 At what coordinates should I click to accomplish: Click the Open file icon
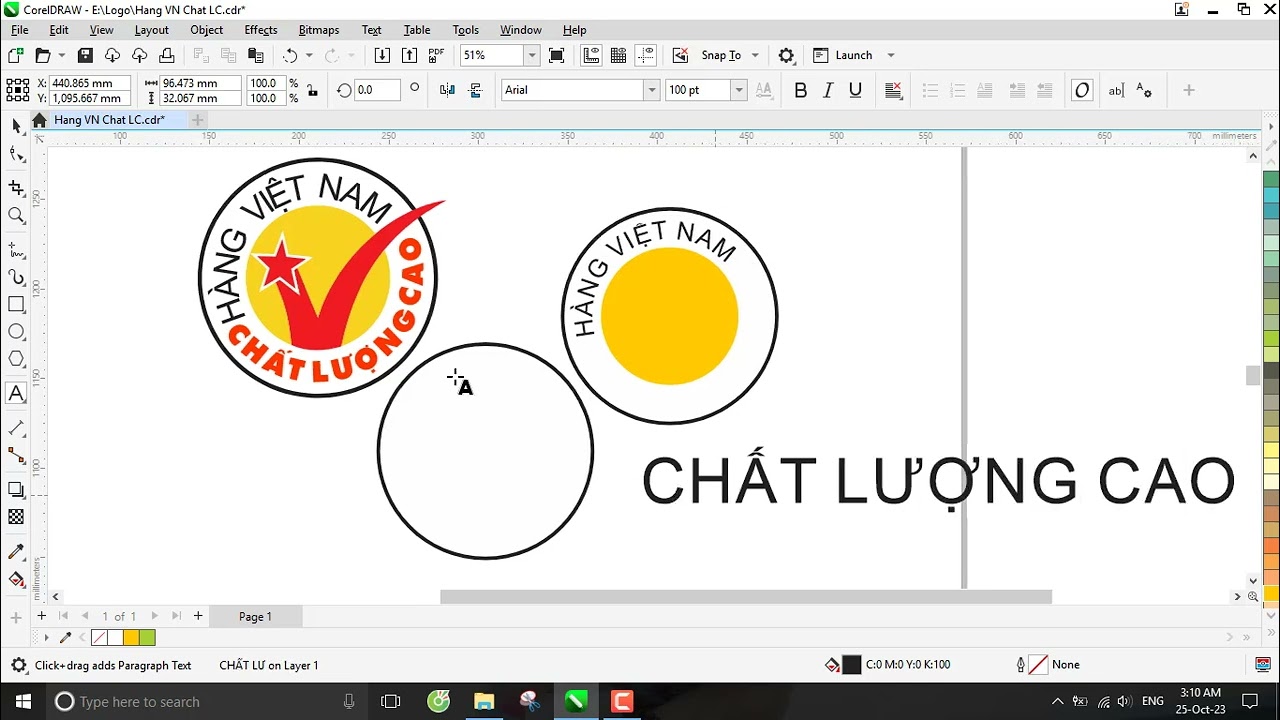tap(43, 55)
